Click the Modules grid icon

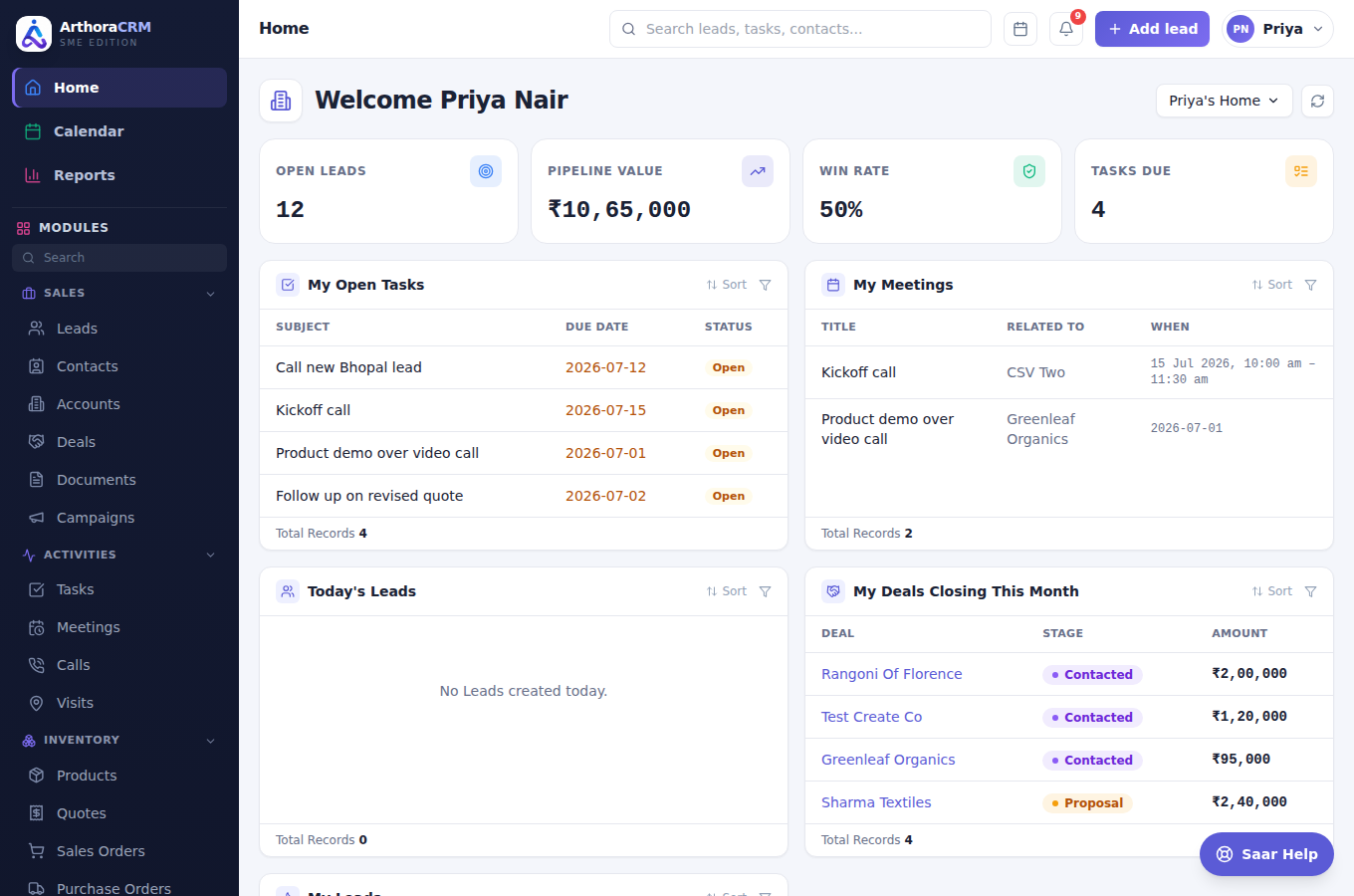pyautogui.click(x=24, y=228)
